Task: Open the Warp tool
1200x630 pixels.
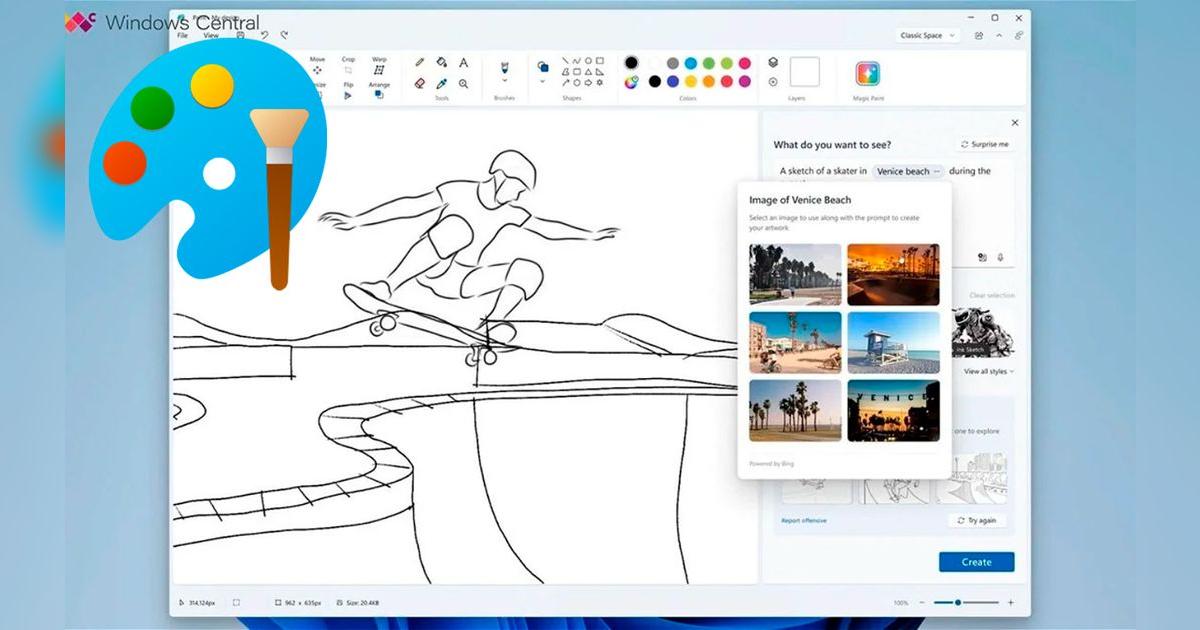Action: tap(379, 66)
